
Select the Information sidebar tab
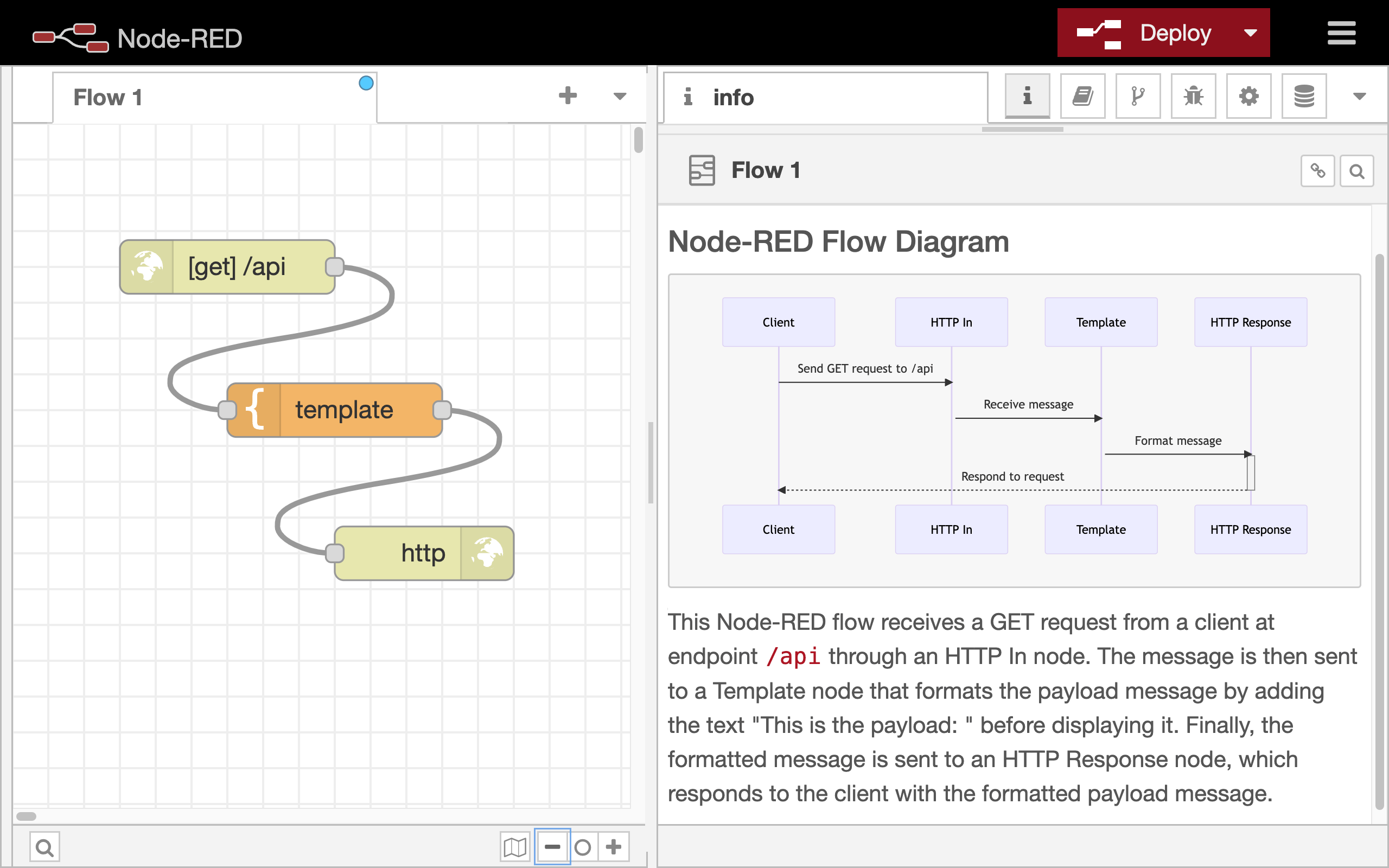(x=1027, y=96)
